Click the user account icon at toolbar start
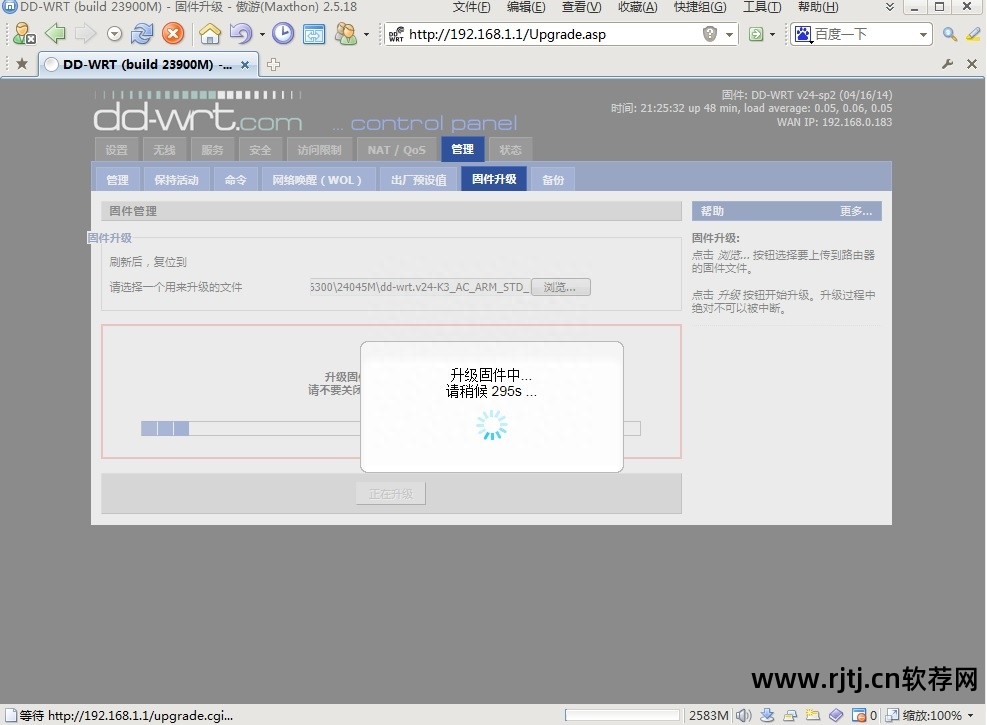The height and width of the screenshot is (725, 987). (24, 33)
